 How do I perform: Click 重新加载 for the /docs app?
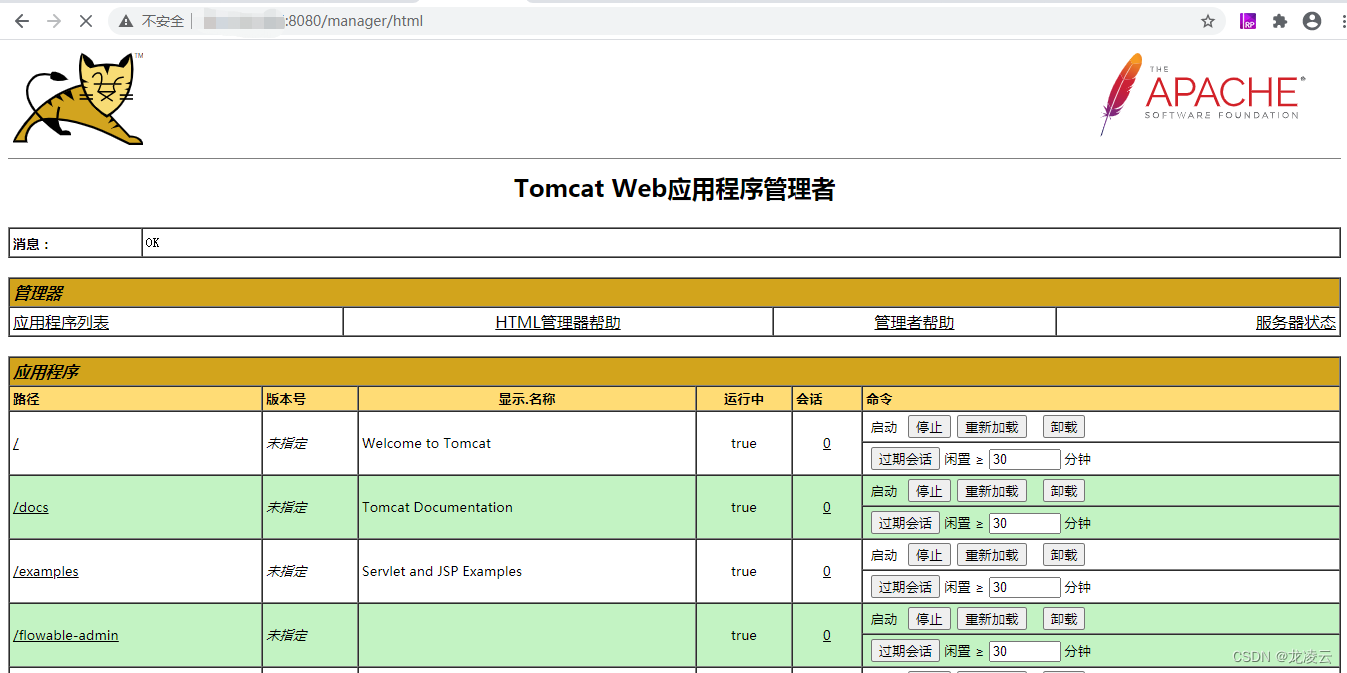(x=992, y=491)
